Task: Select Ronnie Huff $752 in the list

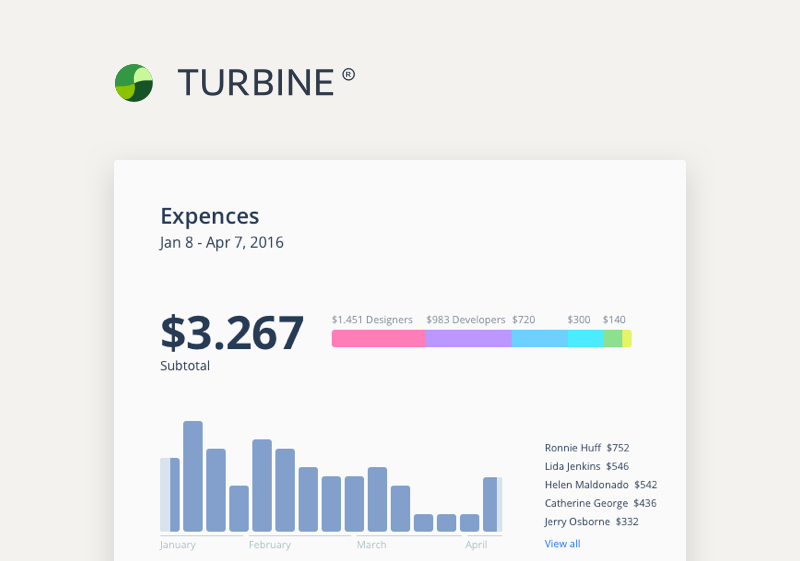Action: [587, 448]
